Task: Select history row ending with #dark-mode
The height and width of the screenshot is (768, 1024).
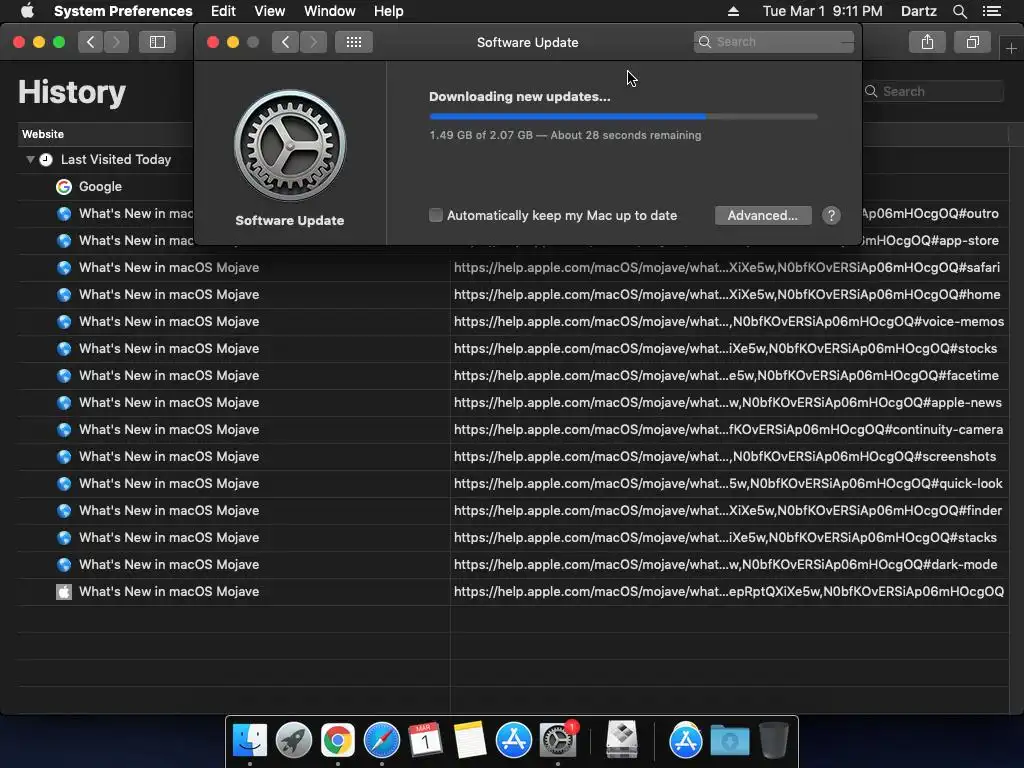Action: [513, 565]
